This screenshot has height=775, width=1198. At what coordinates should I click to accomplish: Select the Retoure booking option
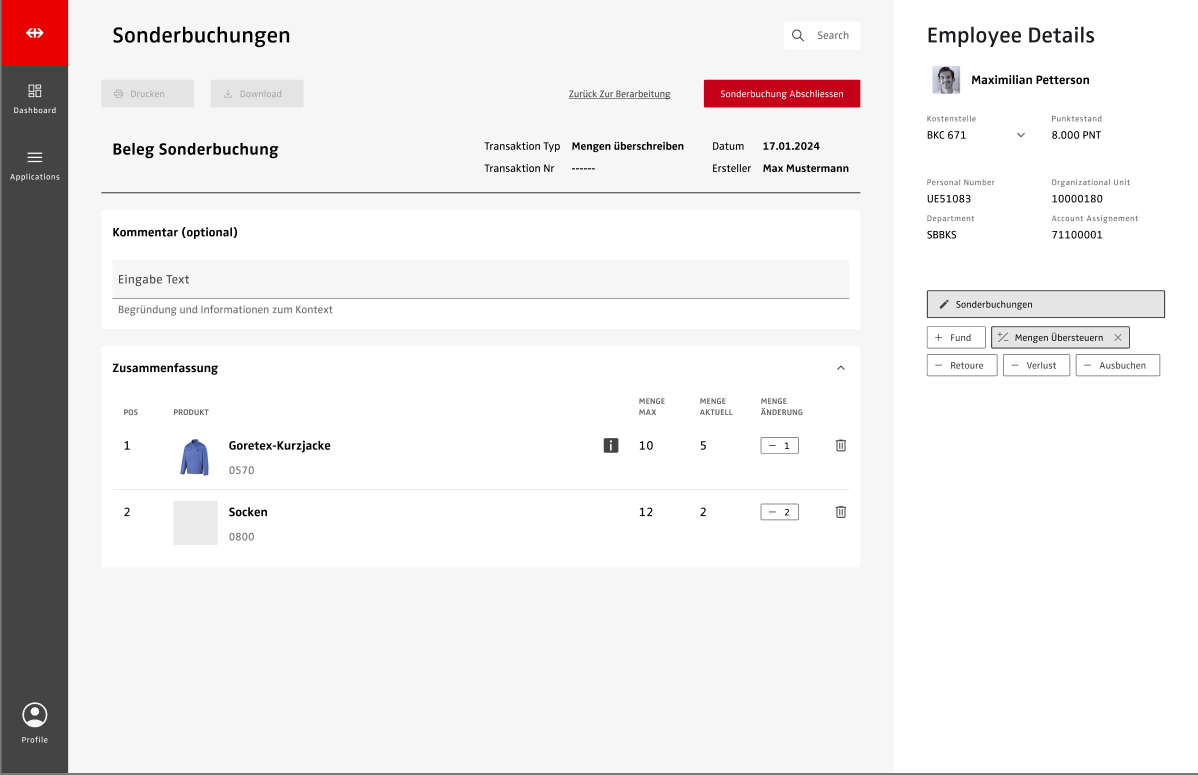coord(961,366)
